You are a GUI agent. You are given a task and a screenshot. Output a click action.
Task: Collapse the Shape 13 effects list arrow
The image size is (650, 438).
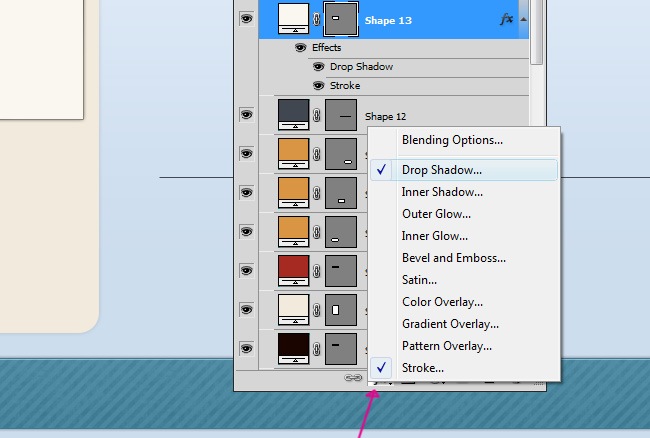(x=524, y=19)
